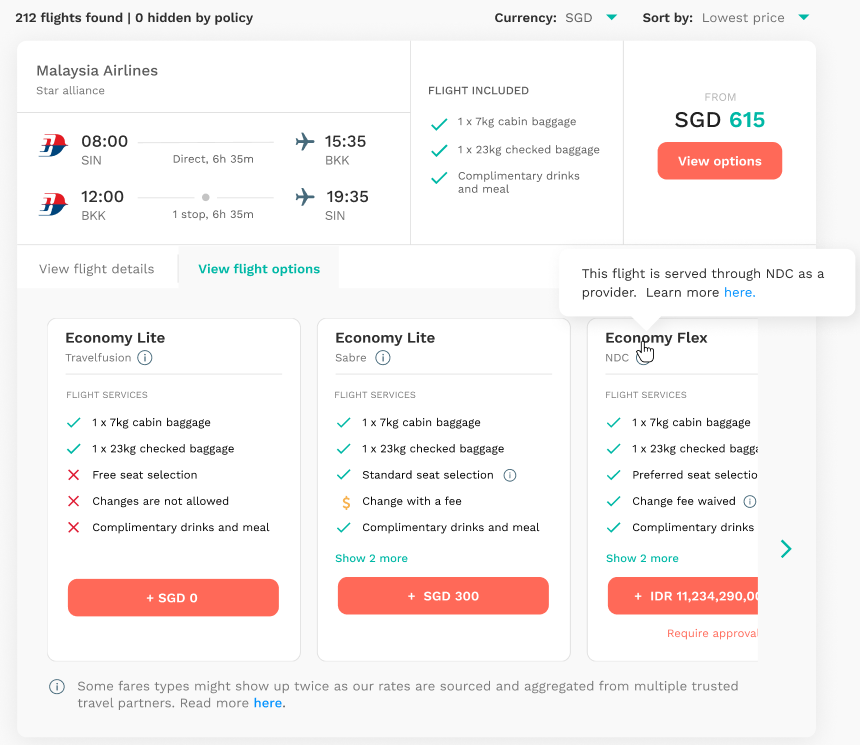Click info icon beside fare types notice
860x745 pixels.
pos(57,687)
